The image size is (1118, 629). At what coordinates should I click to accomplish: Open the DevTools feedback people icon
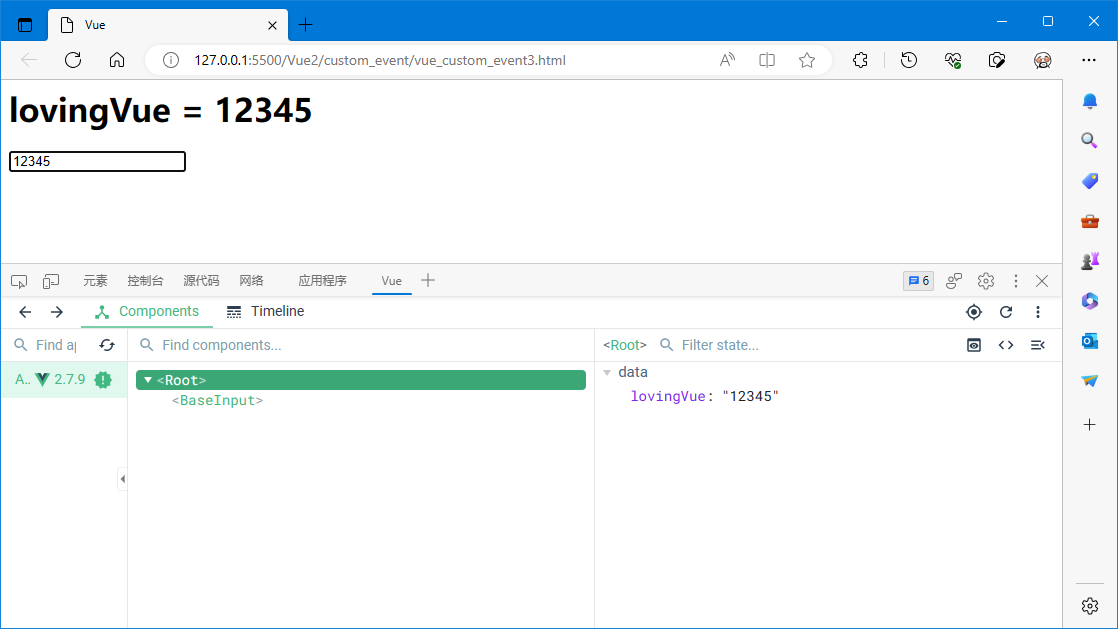954,281
